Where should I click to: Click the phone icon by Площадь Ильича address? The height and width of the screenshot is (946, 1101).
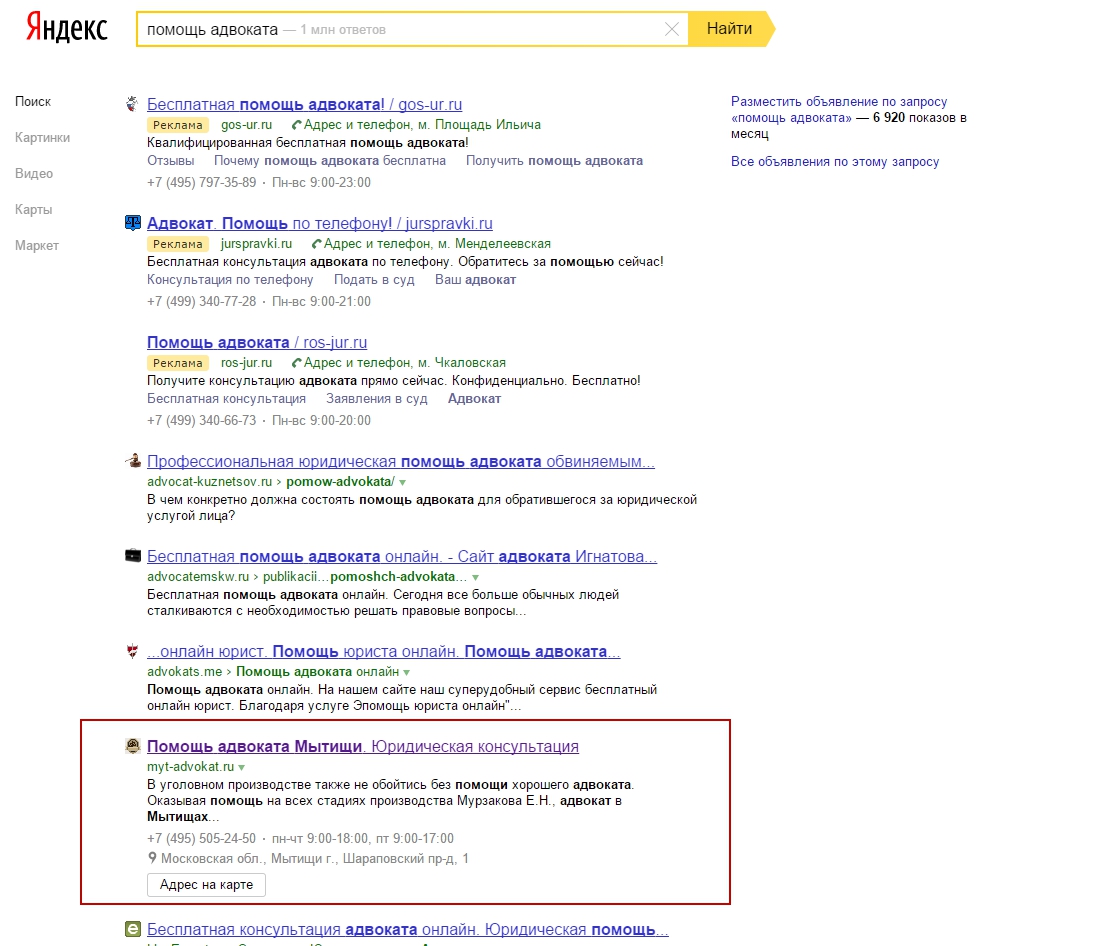tap(296, 125)
